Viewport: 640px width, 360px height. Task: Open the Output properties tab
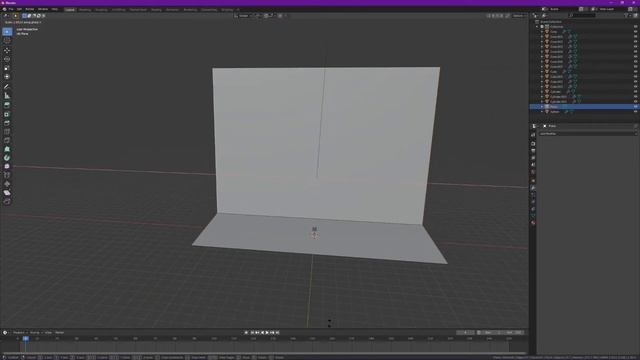coord(533,151)
